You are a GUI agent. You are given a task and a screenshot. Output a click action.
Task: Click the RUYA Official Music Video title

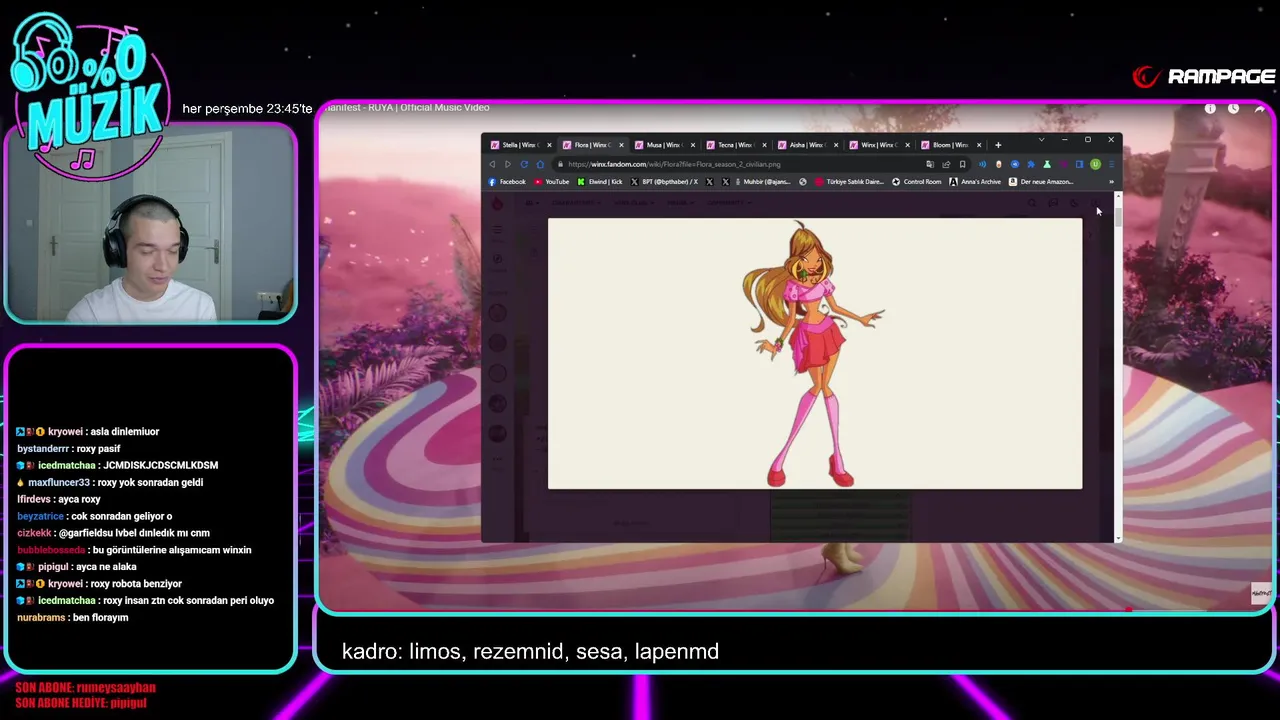tap(408, 107)
